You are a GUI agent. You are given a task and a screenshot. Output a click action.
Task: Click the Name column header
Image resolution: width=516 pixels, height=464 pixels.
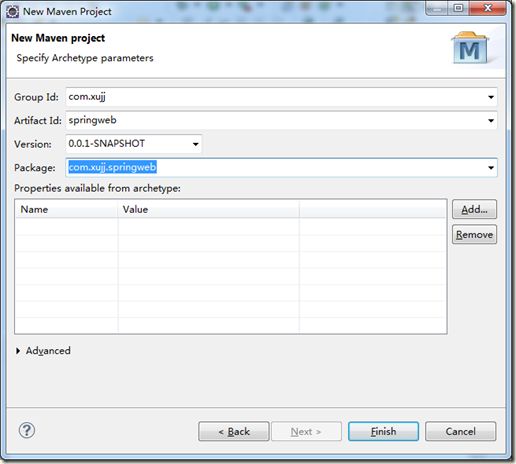66,209
